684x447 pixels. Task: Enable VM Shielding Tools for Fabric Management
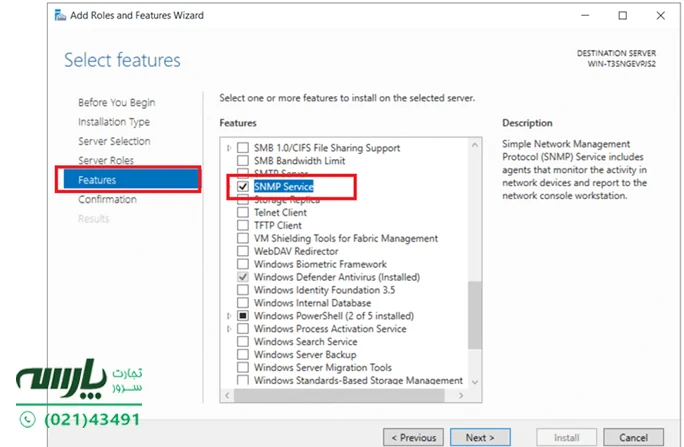tap(243, 238)
